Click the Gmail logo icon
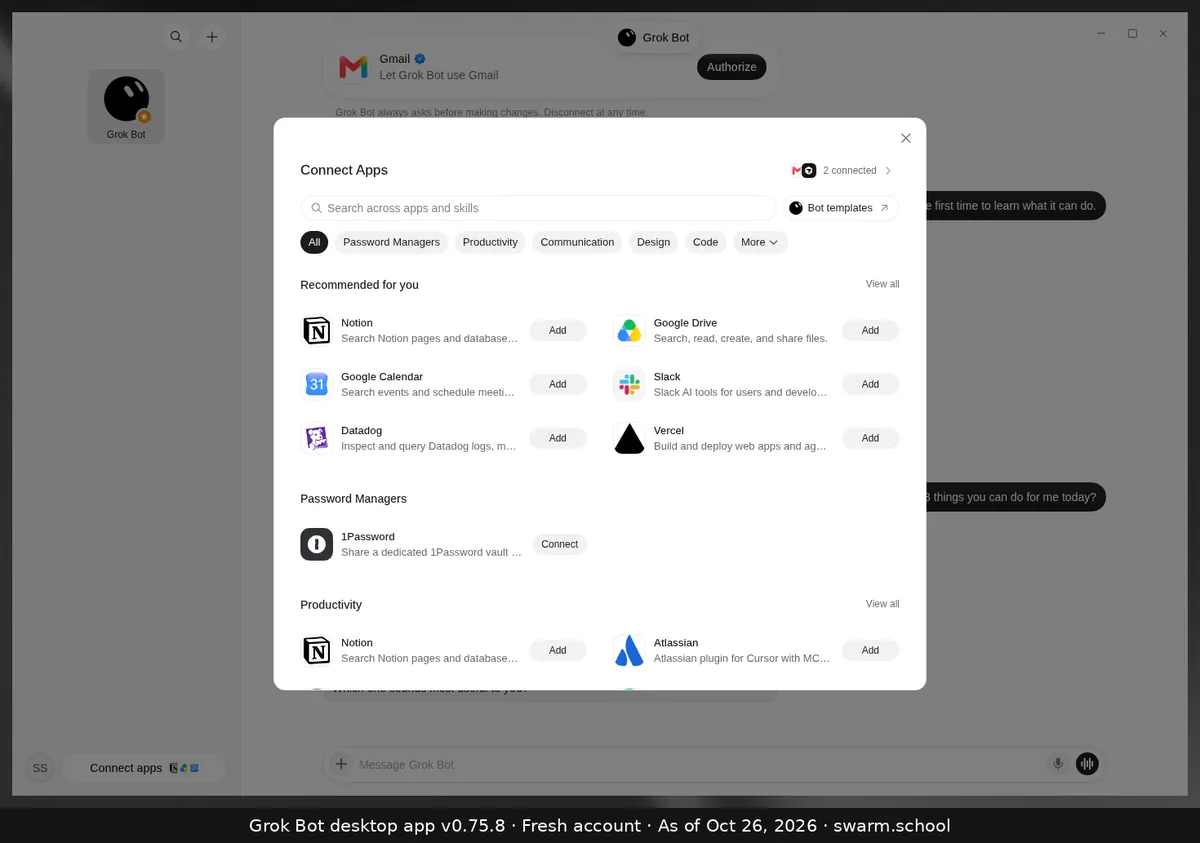1200x843 pixels. coord(353,67)
